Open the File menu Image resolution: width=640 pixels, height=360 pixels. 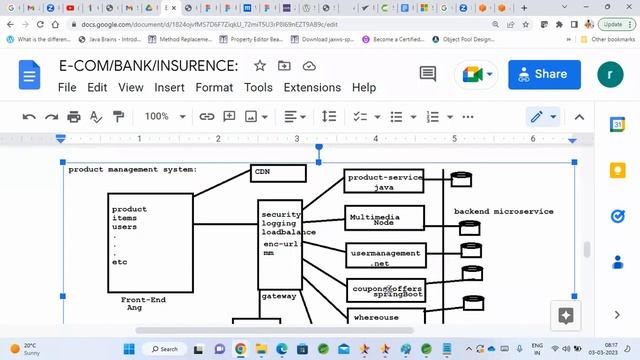click(67, 87)
